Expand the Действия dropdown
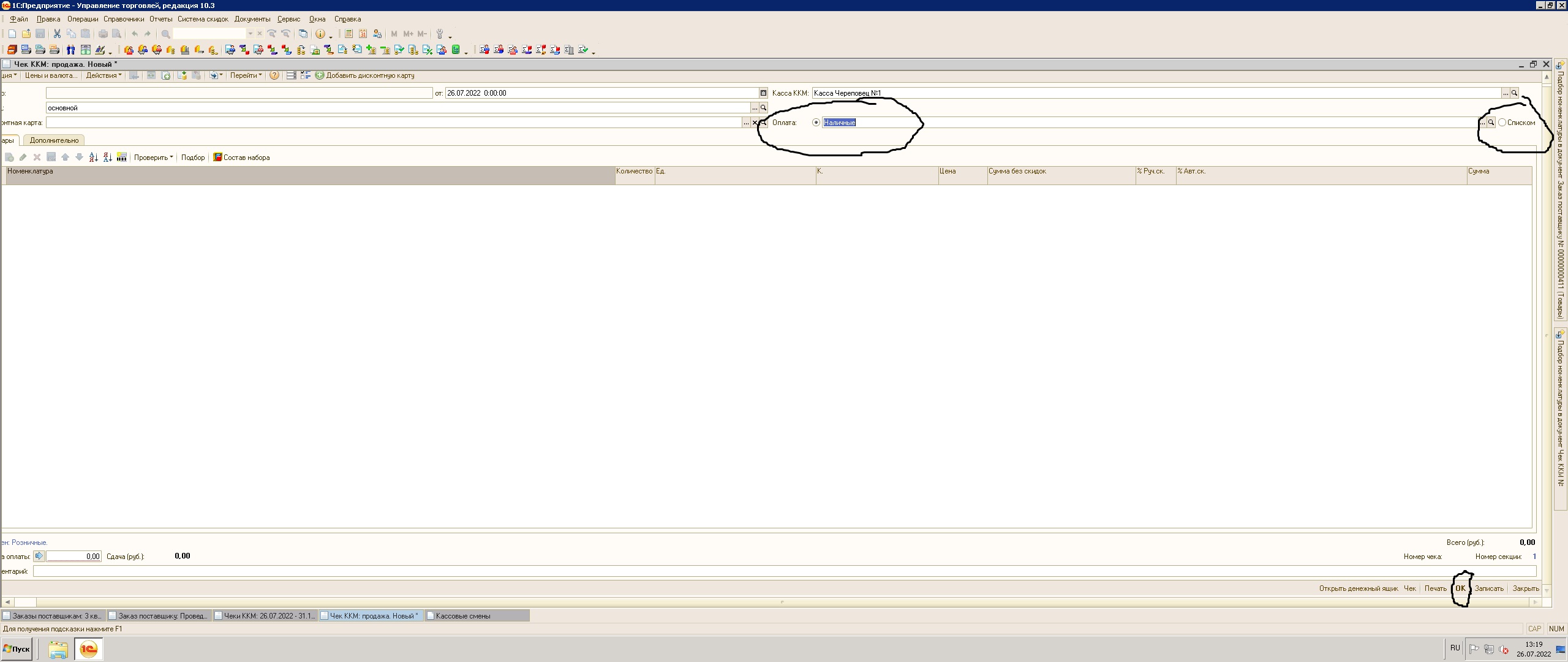This screenshot has height=662, width=1568. [104, 75]
